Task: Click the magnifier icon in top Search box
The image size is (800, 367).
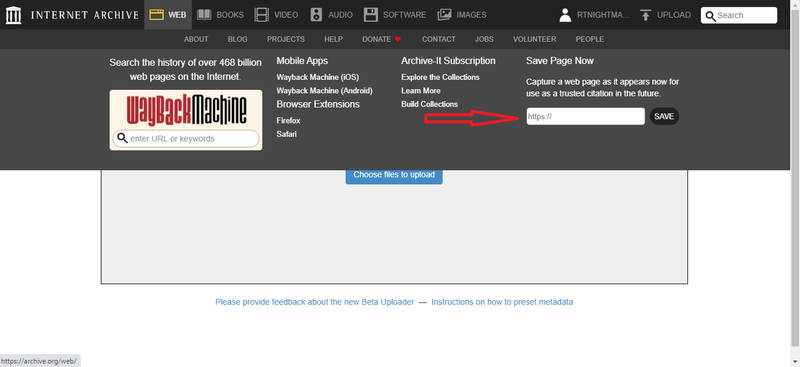Action: [710, 16]
